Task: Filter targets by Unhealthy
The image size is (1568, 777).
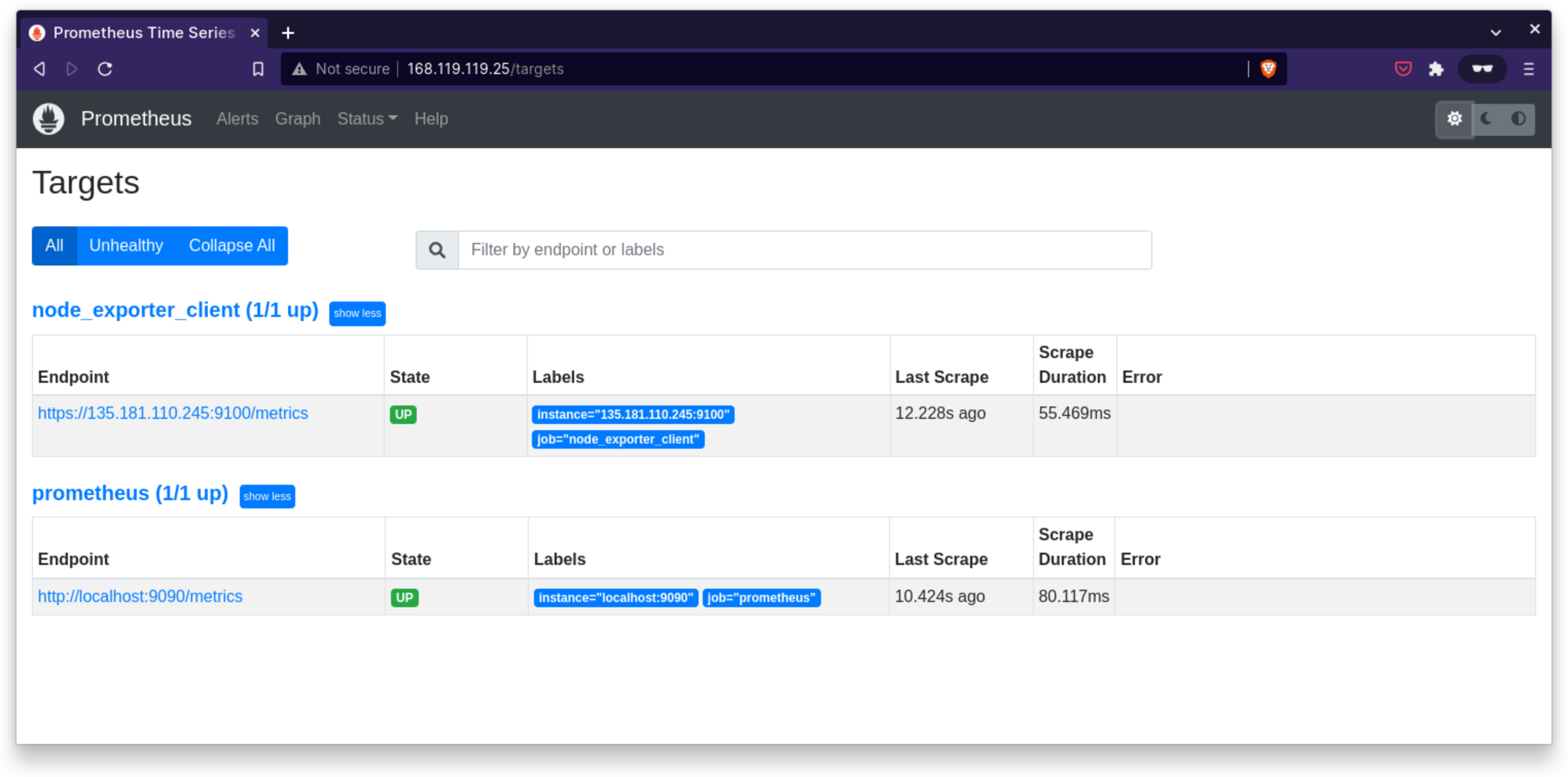Action: point(126,245)
